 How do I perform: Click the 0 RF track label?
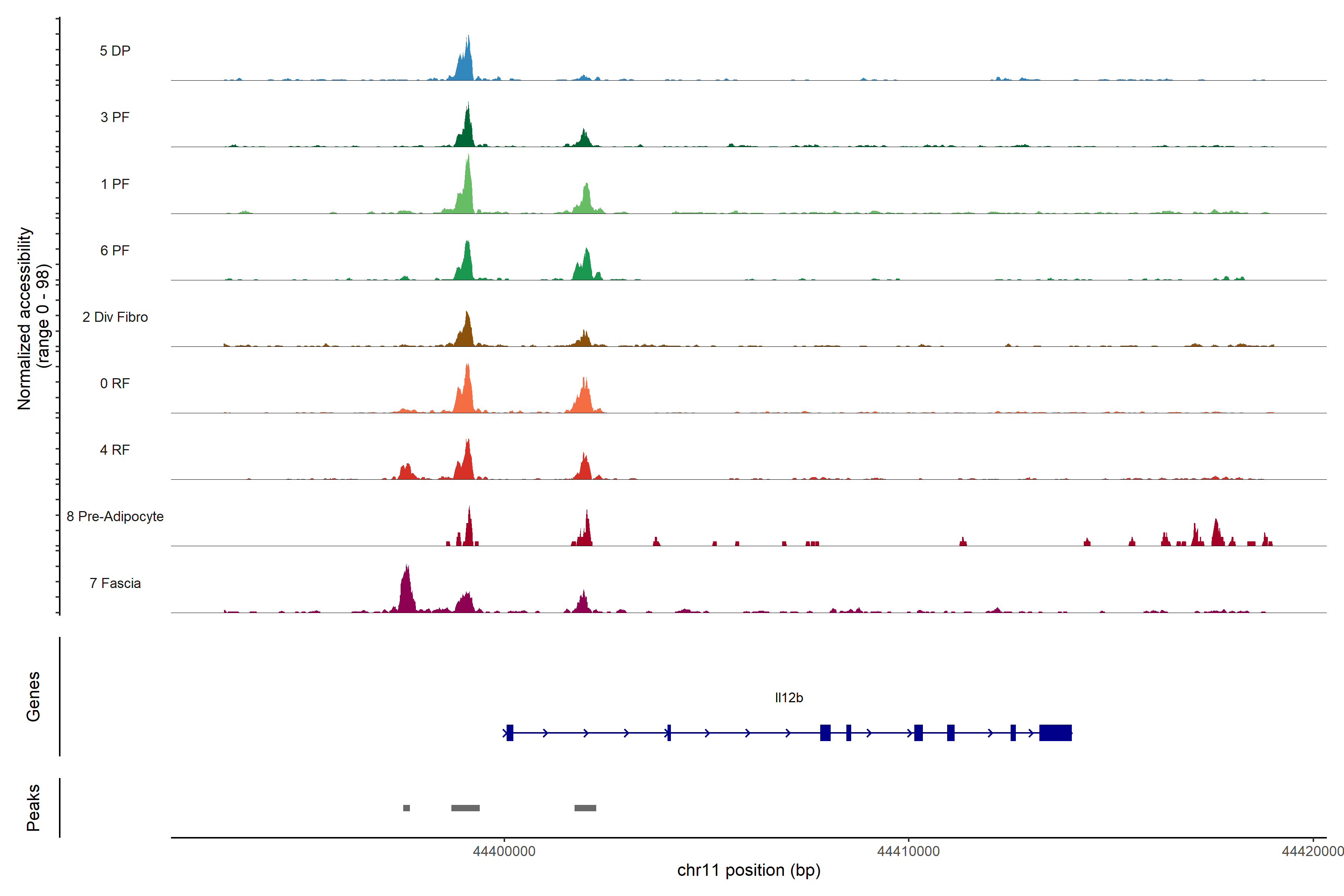pyautogui.click(x=115, y=383)
